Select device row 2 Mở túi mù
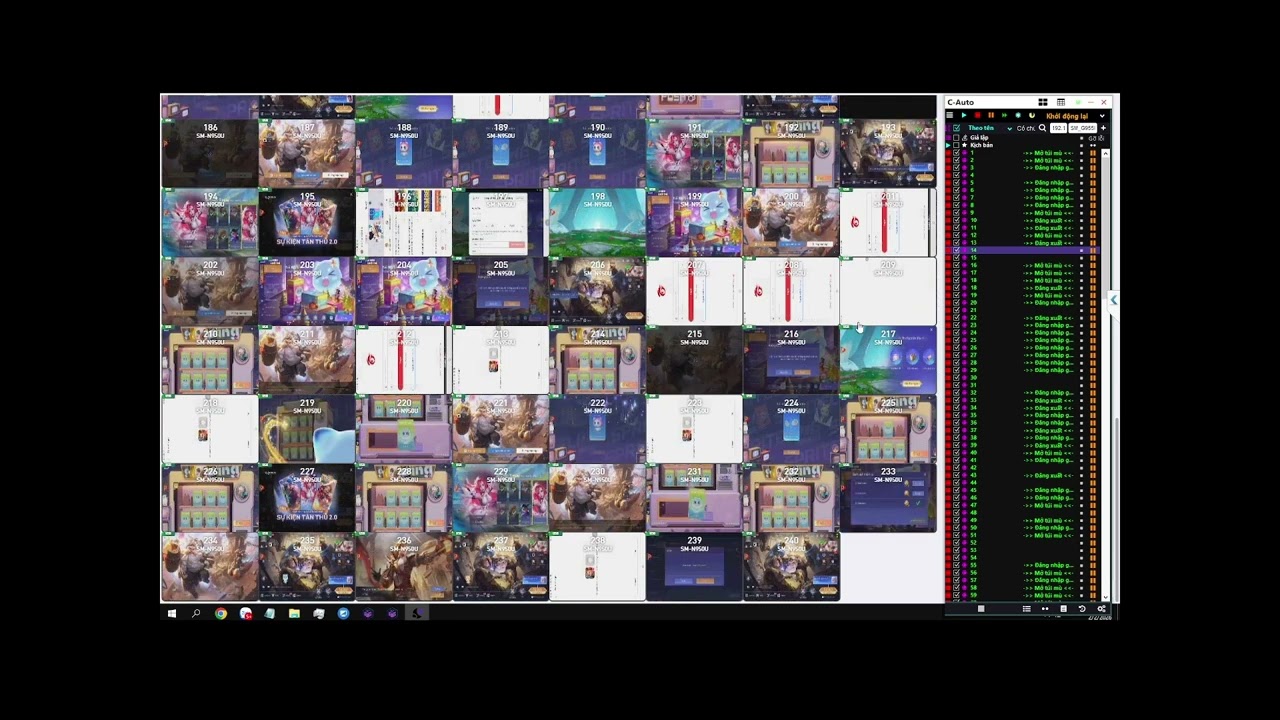 1022,160
